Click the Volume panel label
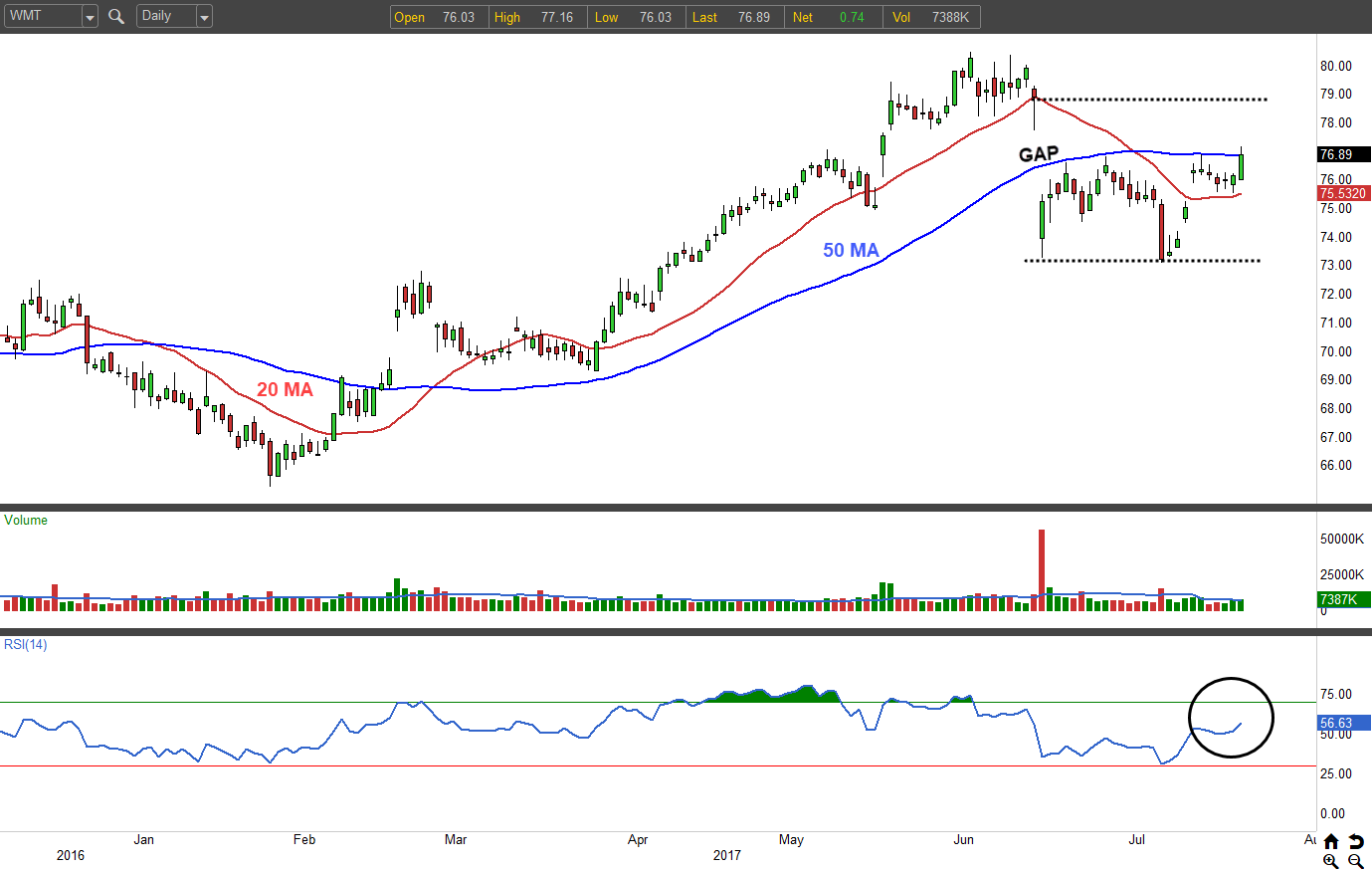Screen dimensions: 1372x871 tap(26, 521)
